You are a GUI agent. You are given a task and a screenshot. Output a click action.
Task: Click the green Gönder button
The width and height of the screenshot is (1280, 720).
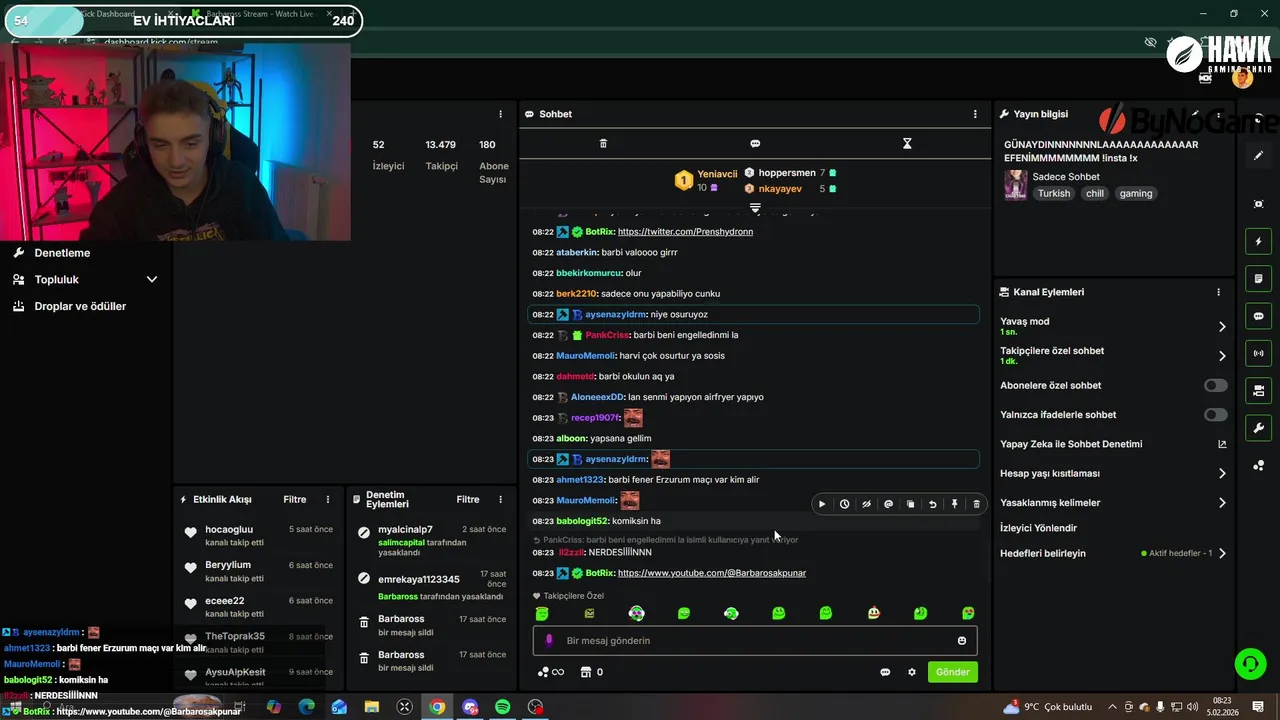coord(952,672)
